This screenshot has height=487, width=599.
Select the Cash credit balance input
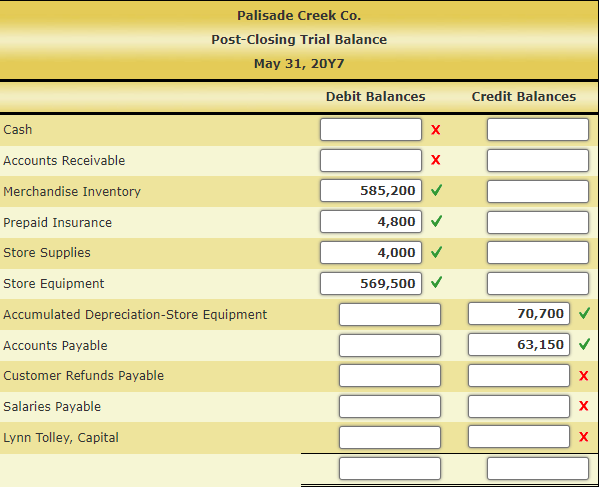[x=538, y=129]
